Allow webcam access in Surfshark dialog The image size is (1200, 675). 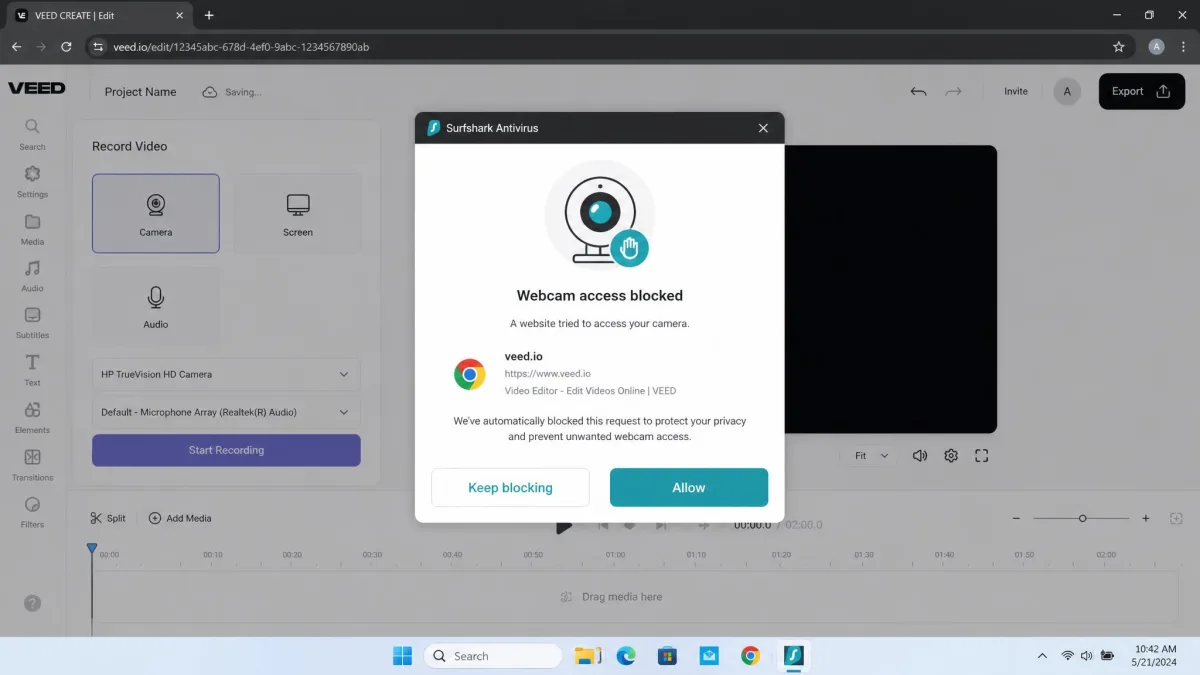tap(689, 487)
